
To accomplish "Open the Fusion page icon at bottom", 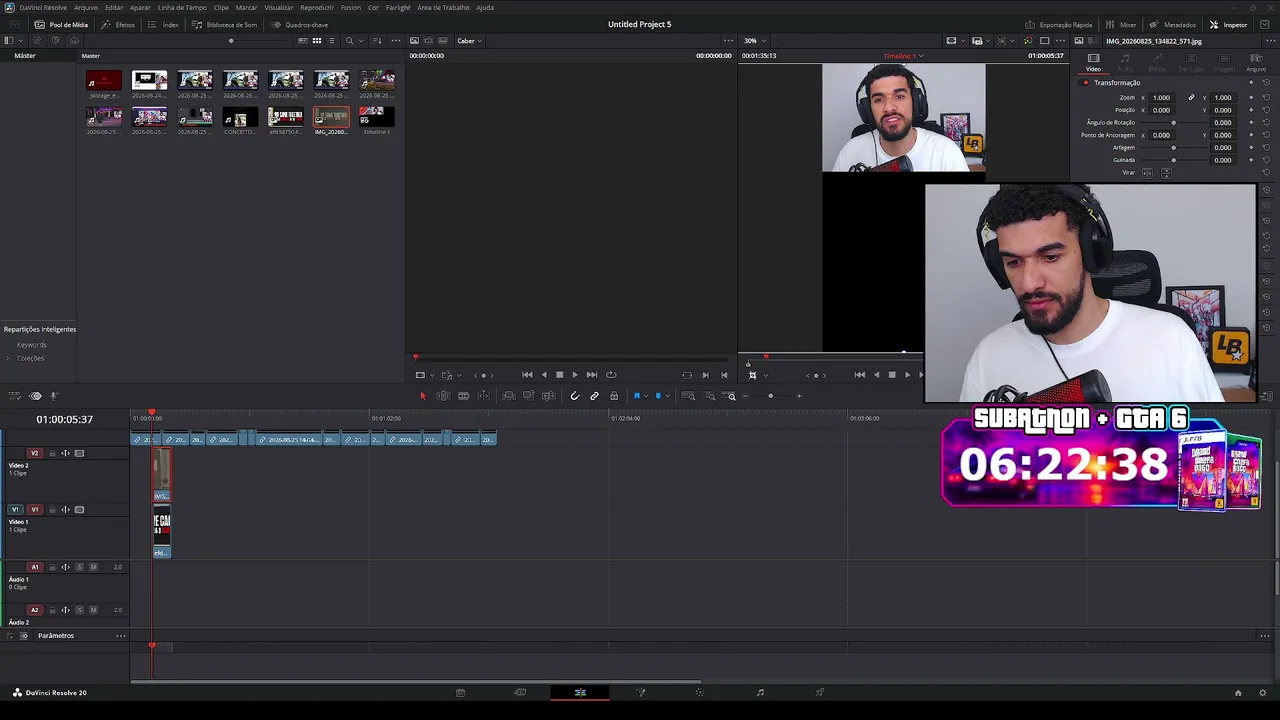I will pyautogui.click(x=641, y=692).
